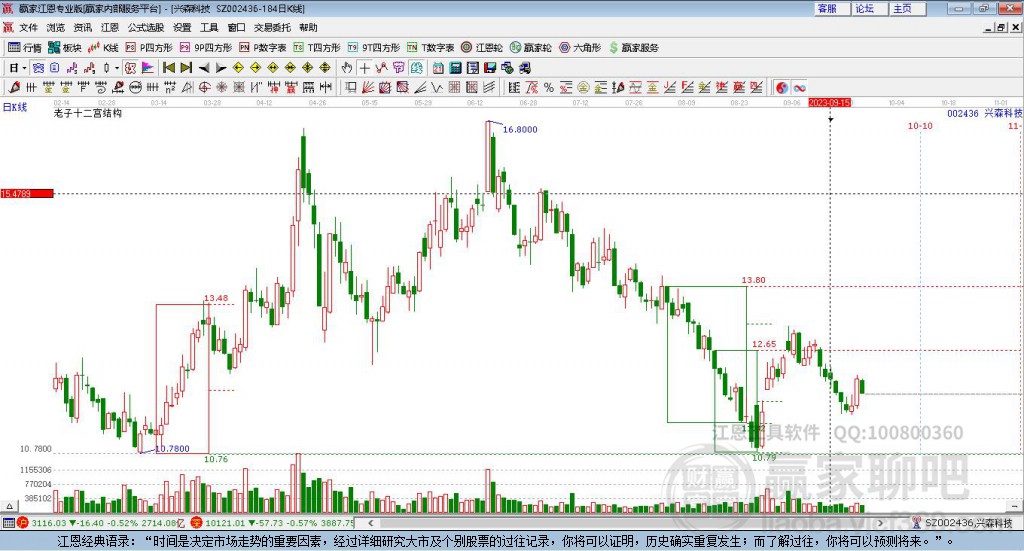
Task: Open the 江恩轮 Gann wheel
Action: [x=482, y=48]
